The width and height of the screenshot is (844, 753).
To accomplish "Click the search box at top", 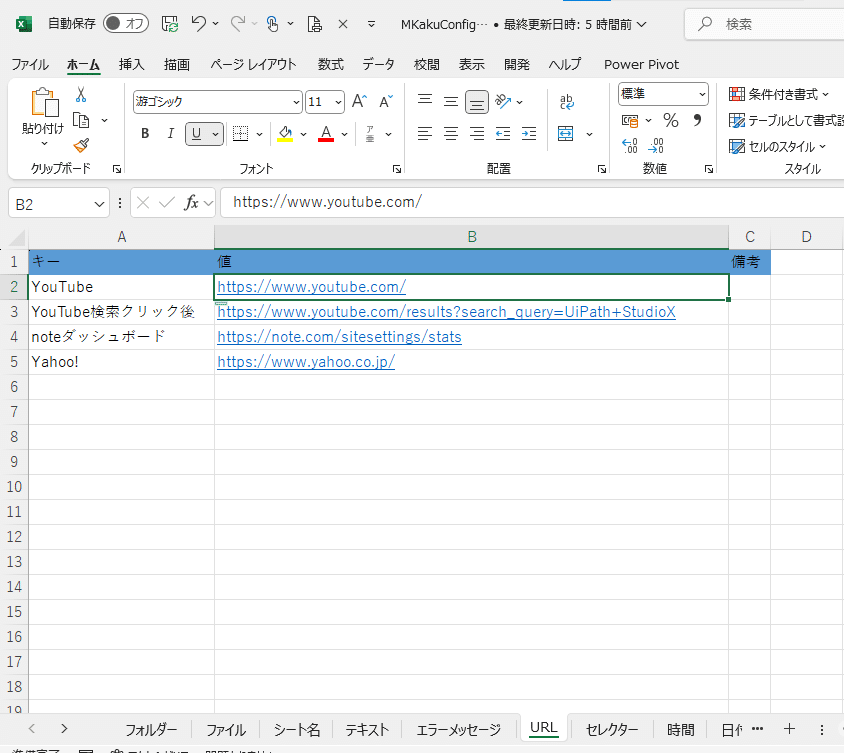I will (x=764, y=24).
